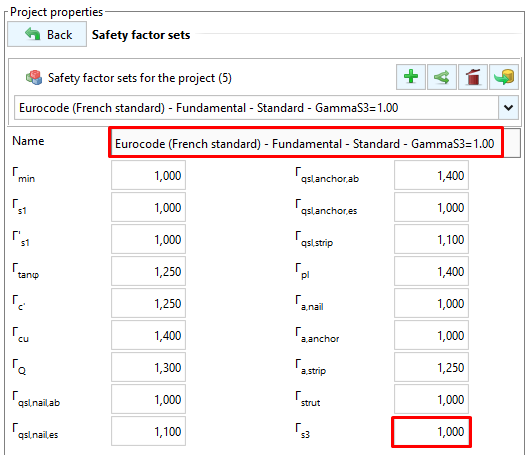The image size is (526, 455).
Task: Click the Γtanφ label
Action: pos(26,271)
